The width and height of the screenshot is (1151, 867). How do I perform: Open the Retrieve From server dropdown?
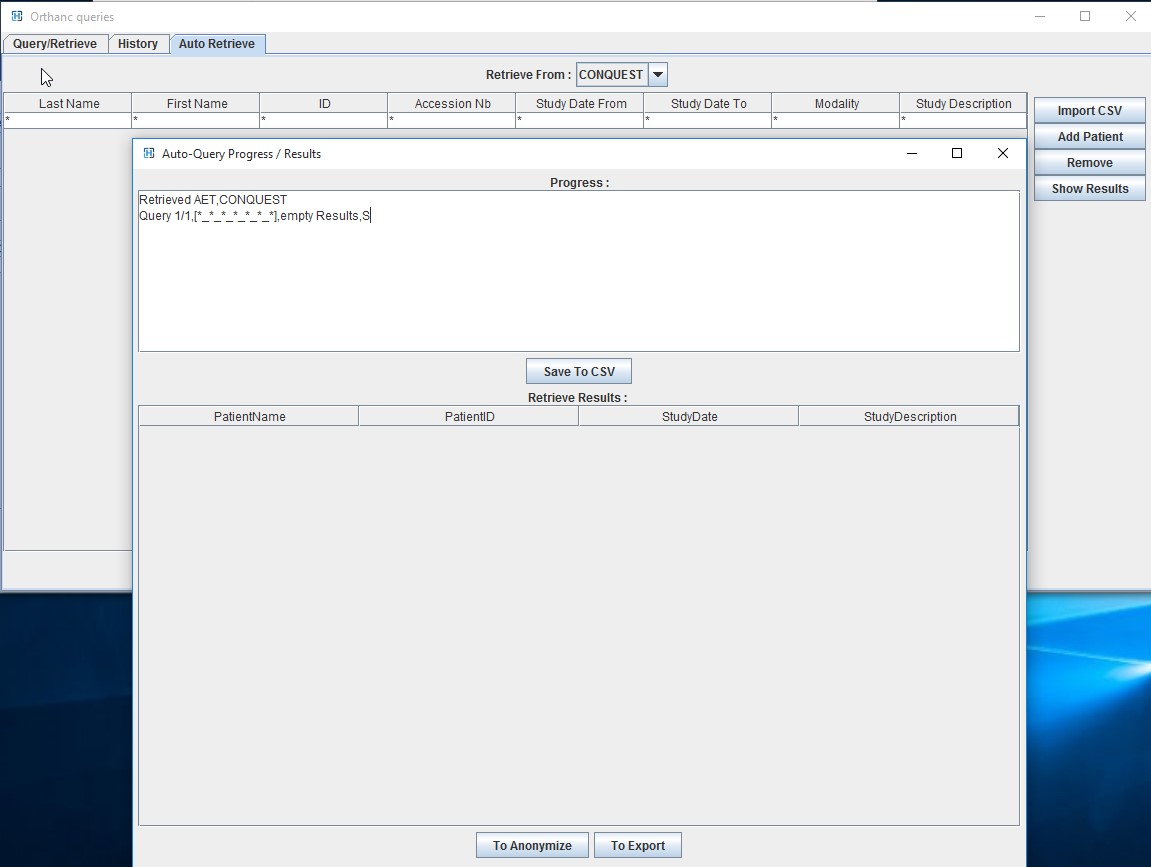[657, 73]
